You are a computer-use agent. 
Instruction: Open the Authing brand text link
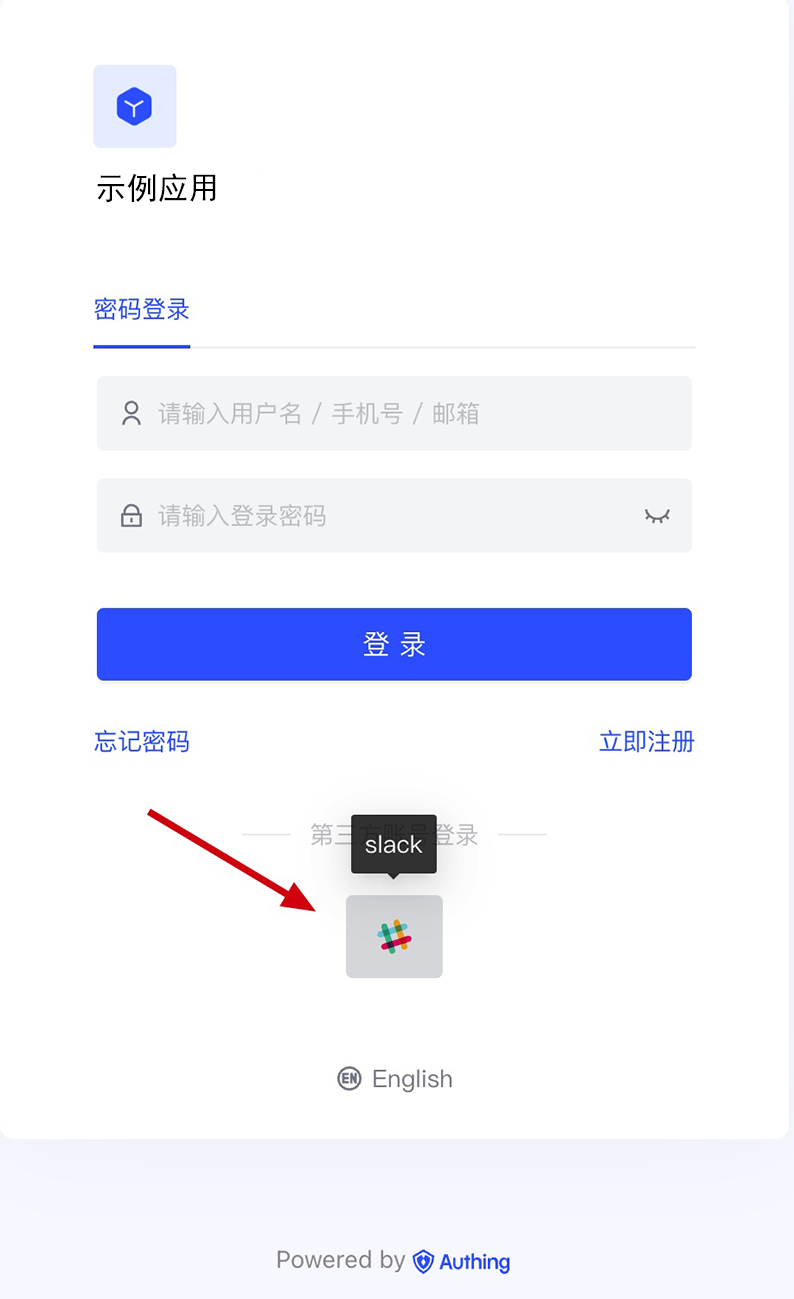point(475,1262)
